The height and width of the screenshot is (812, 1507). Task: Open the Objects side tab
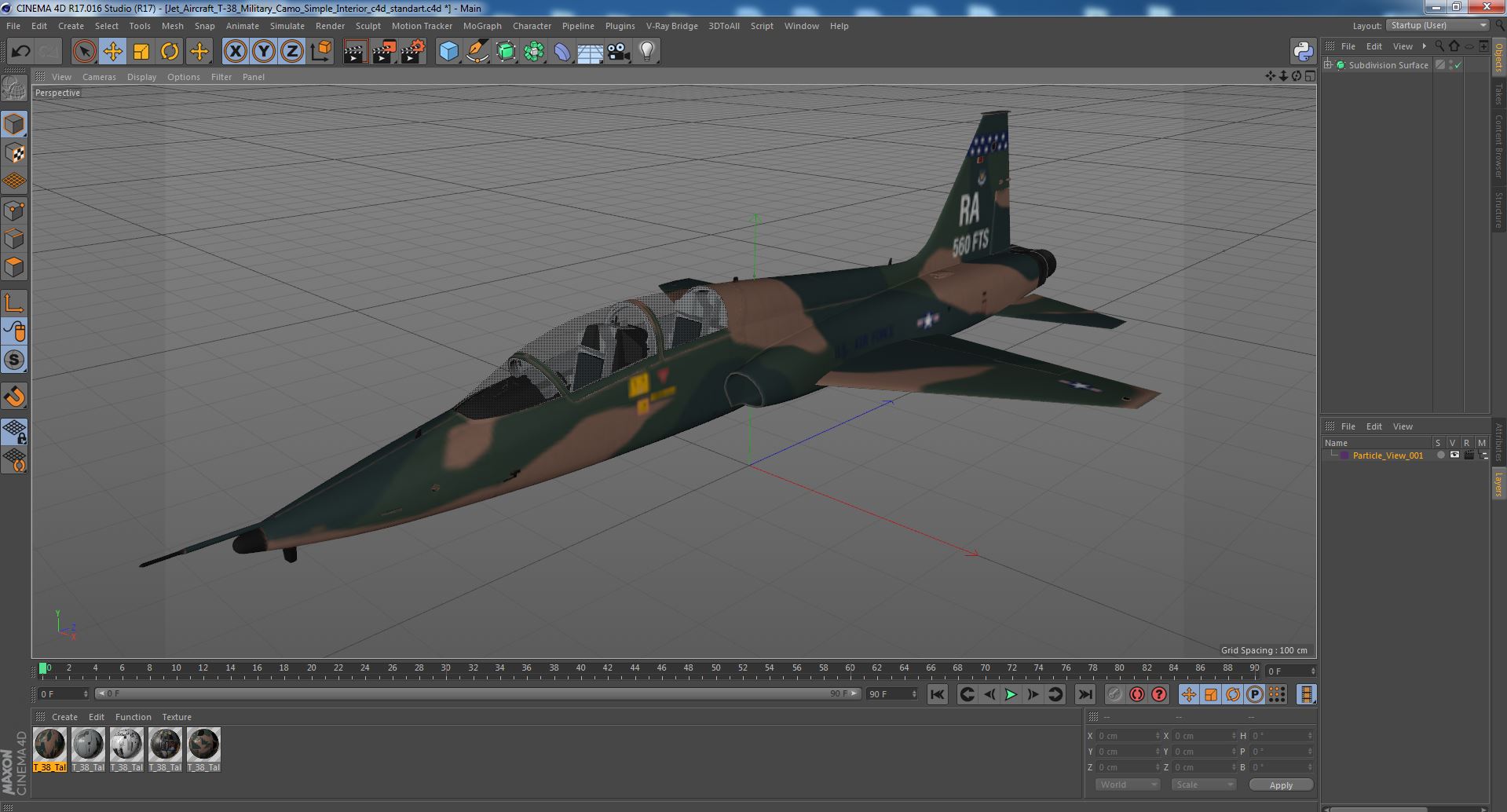[1498, 58]
